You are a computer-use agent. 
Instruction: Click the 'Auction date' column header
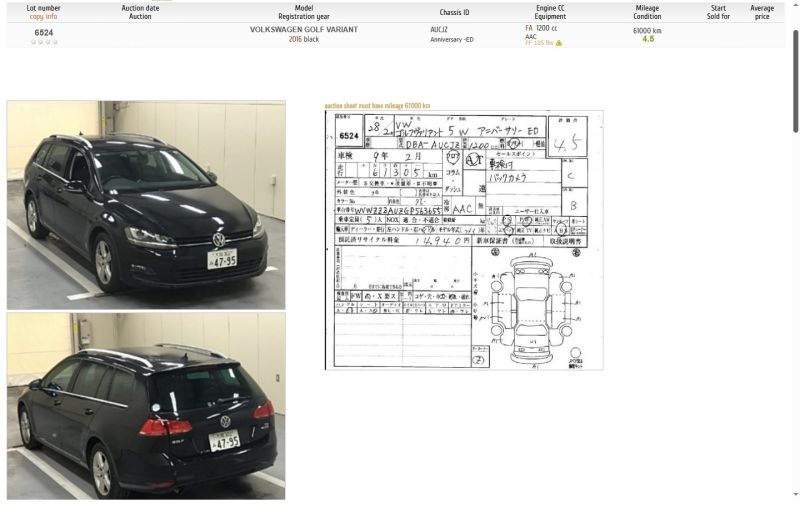point(140,8)
